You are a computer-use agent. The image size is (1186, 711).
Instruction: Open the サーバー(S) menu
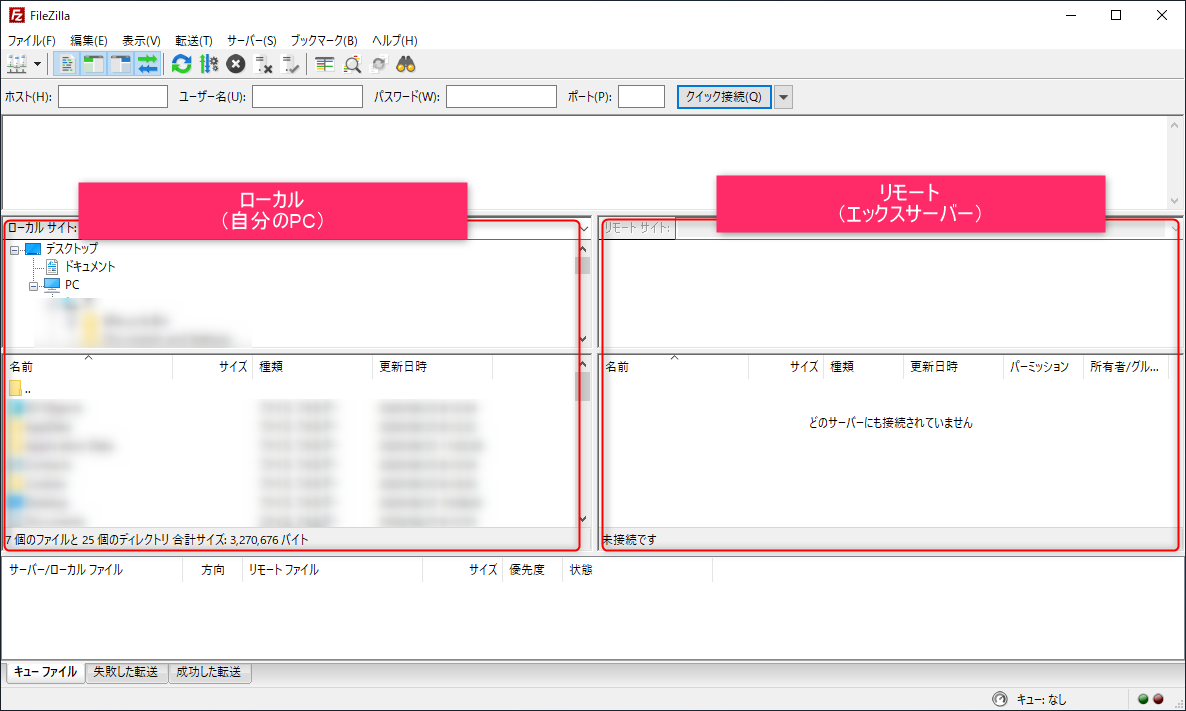point(252,40)
